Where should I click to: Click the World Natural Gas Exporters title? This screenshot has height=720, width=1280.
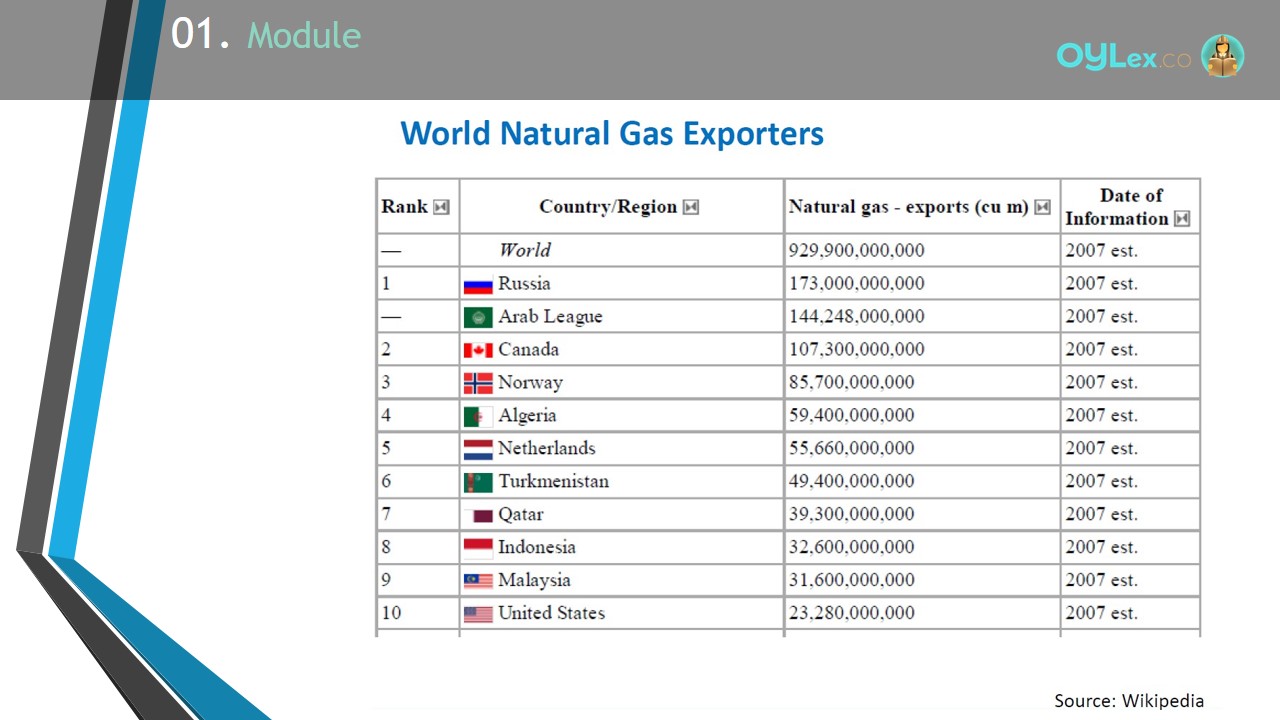point(612,133)
